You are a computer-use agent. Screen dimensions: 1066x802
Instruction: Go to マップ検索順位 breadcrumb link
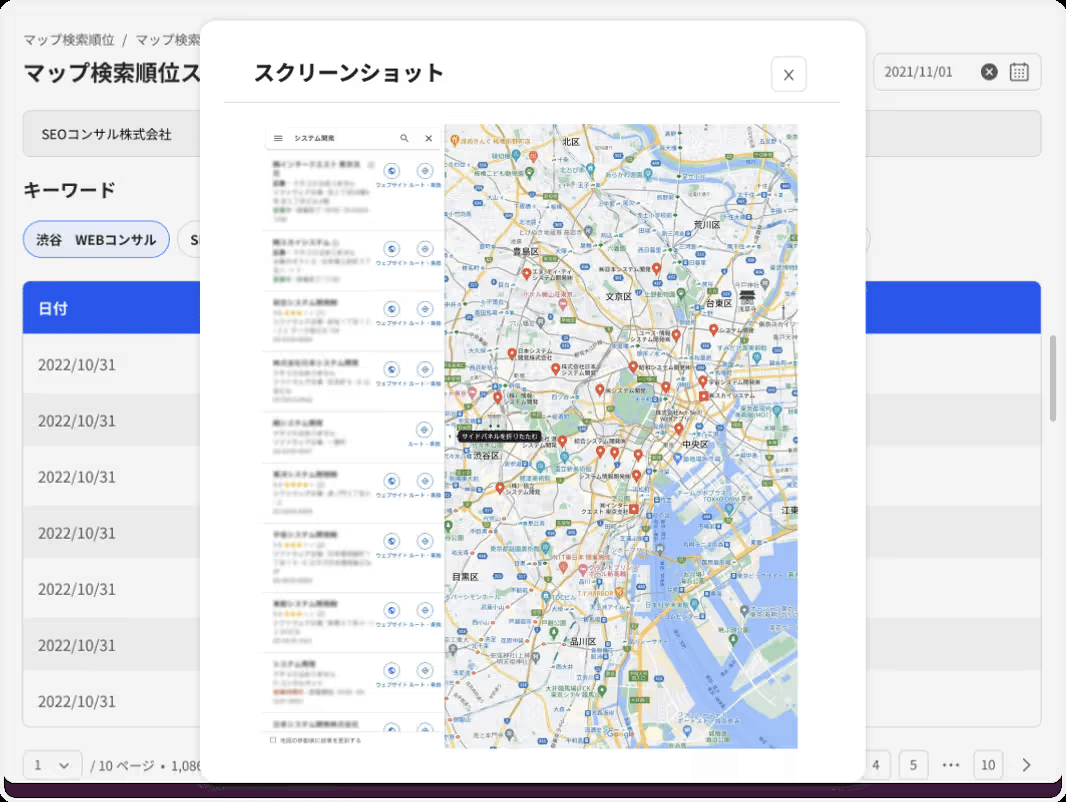point(69,40)
